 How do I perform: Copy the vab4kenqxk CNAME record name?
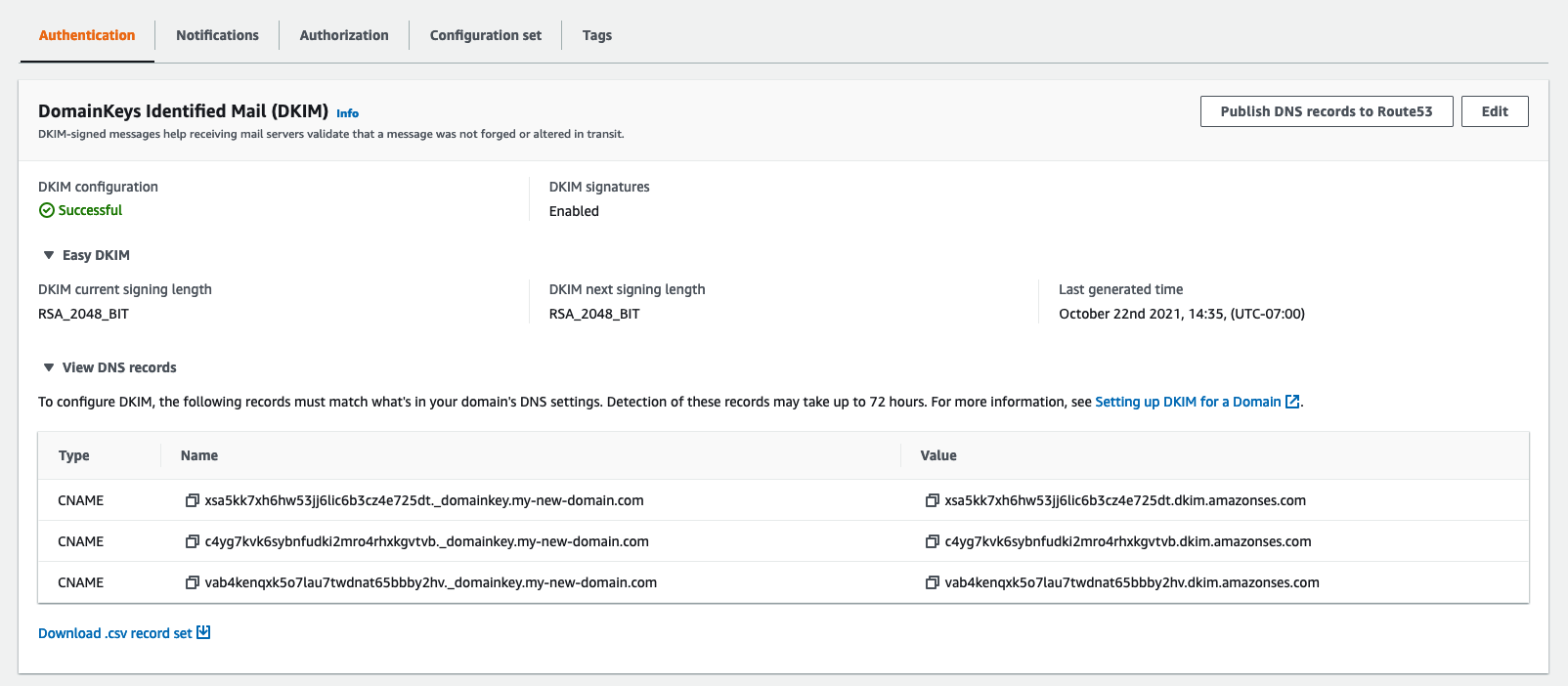click(193, 582)
